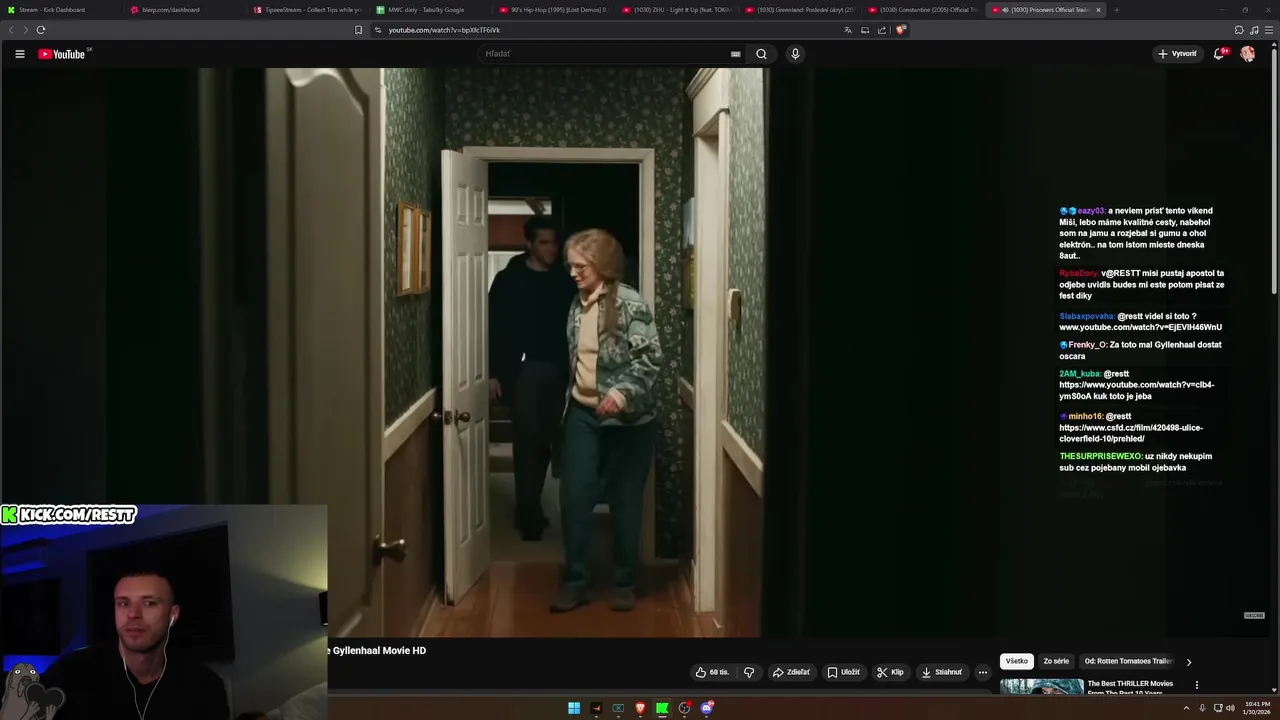1280x720 pixels.
Task: Open a new browser tab with plus
Action: coord(1116,10)
